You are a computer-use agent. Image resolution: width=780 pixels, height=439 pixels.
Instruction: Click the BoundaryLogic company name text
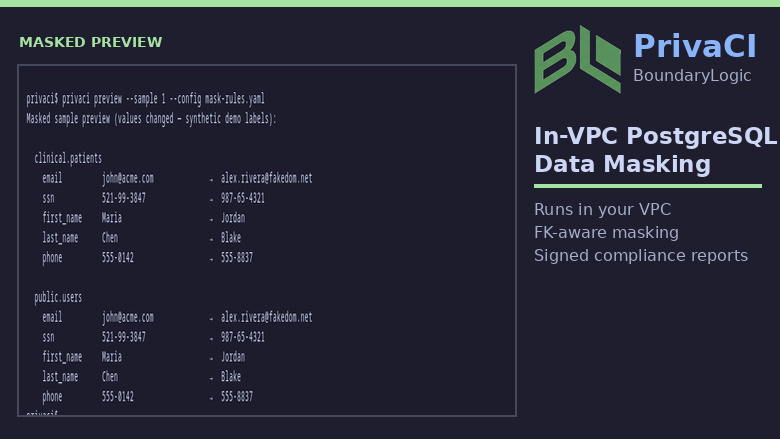pyautogui.click(x=692, y=76)
